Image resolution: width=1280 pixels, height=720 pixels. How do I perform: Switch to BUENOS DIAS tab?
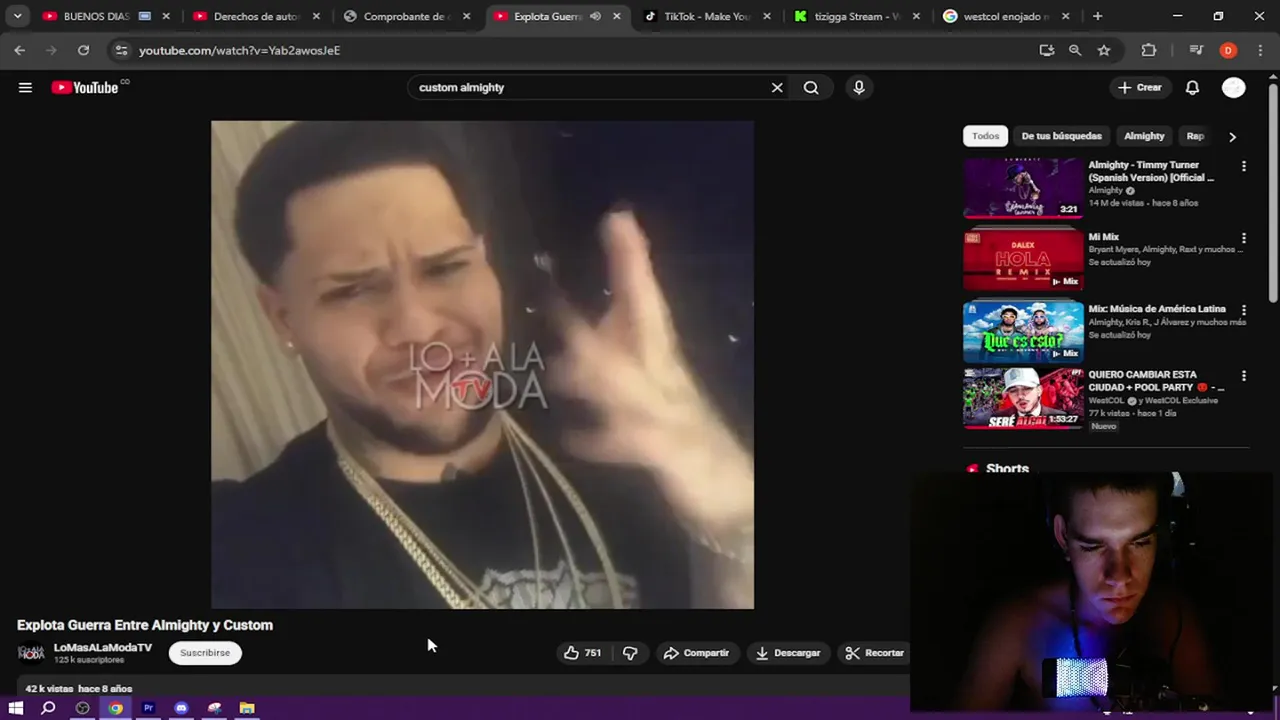pos(96,16)
